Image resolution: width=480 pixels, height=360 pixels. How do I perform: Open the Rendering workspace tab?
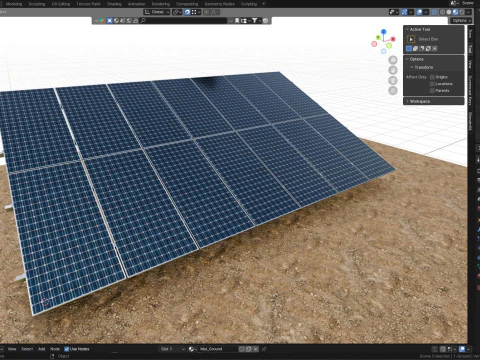[x=161, y=4]
